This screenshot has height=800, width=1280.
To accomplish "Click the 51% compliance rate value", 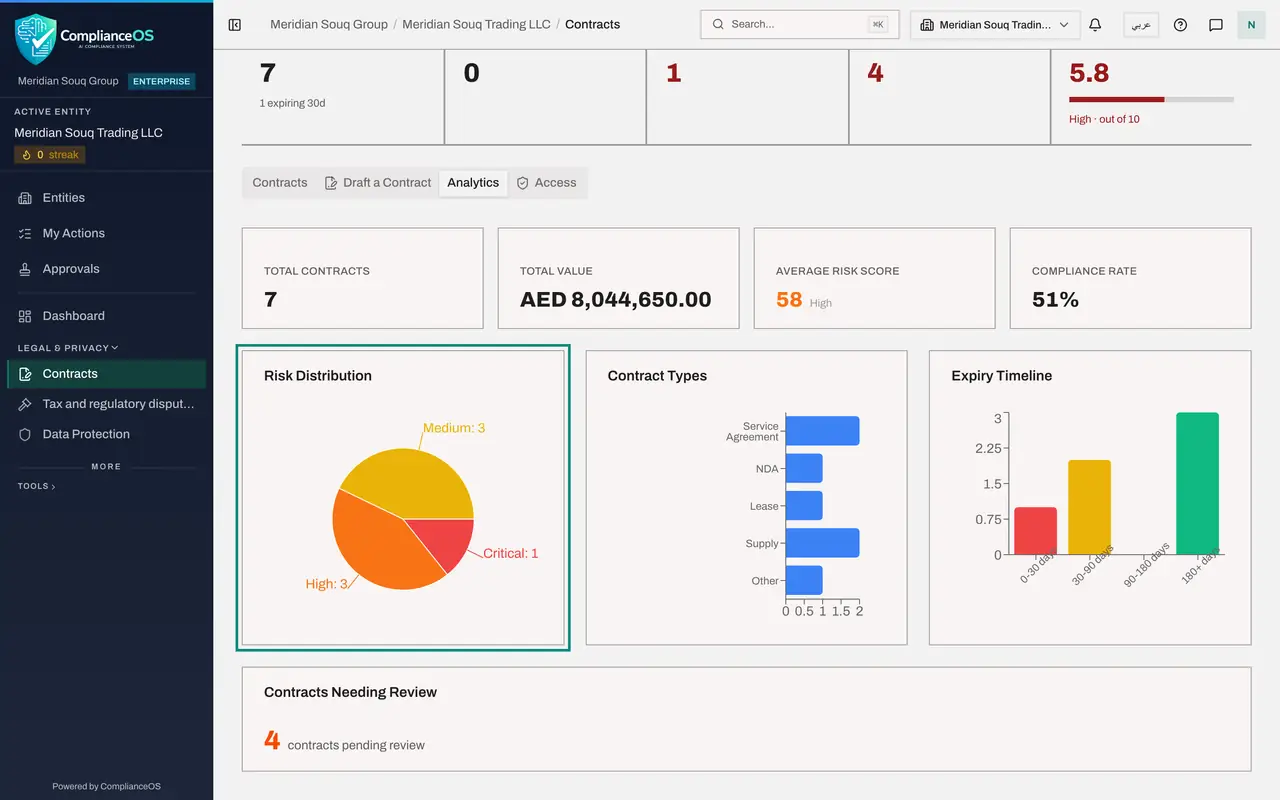I will pos(1055,299).
